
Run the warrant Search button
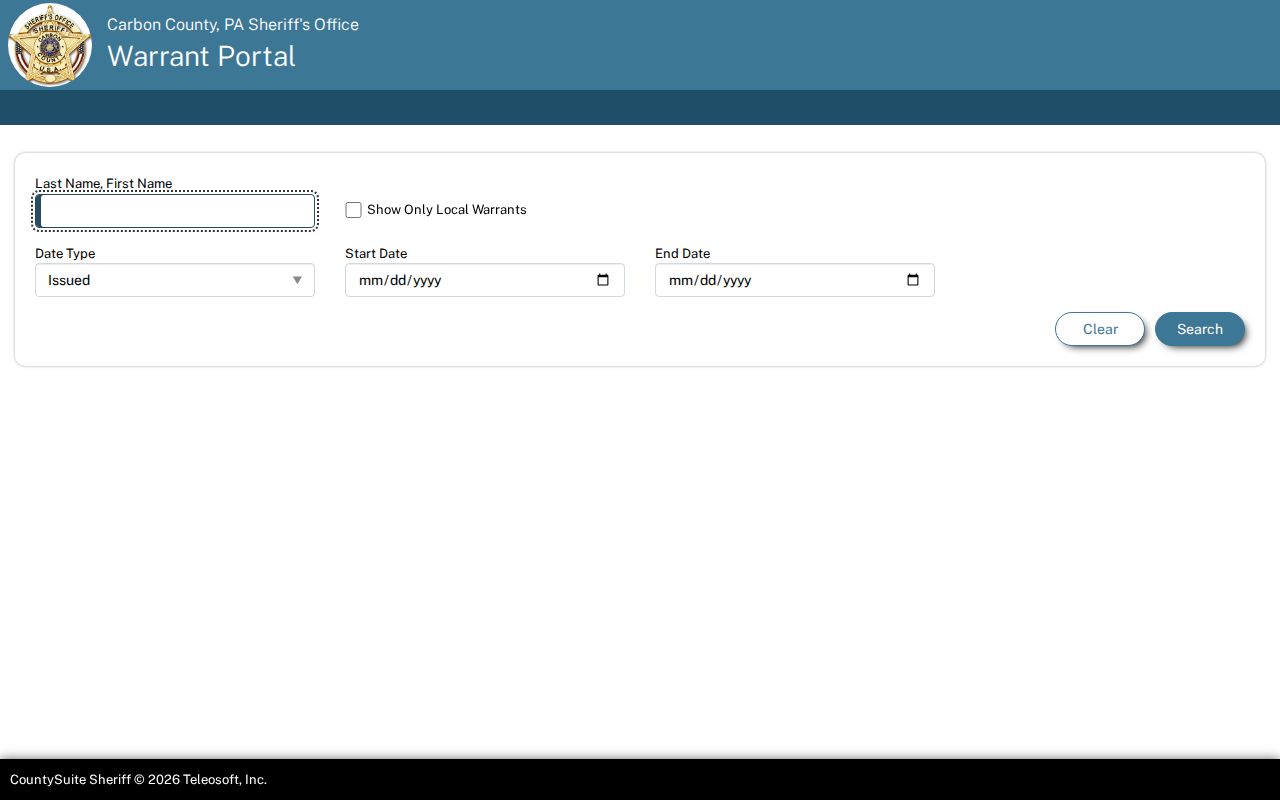click(1200, 329)
